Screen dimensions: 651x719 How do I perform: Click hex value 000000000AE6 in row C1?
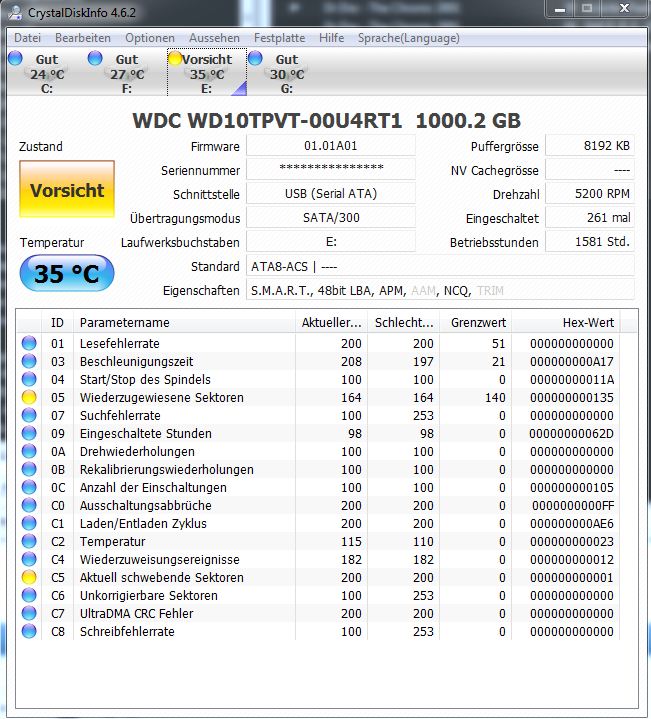pos(572,523)
